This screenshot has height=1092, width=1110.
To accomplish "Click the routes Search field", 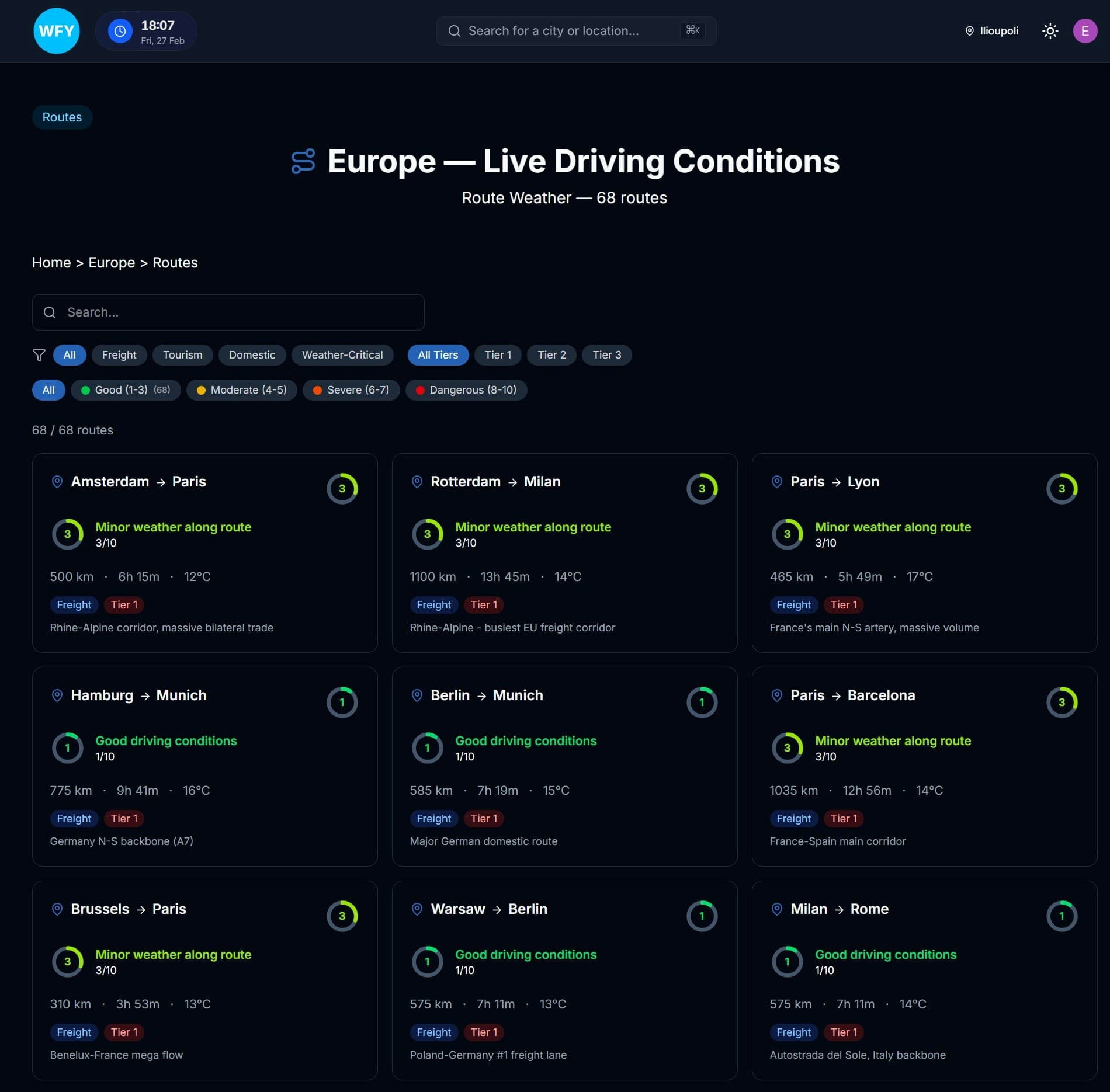I will [x=228, y=312].
